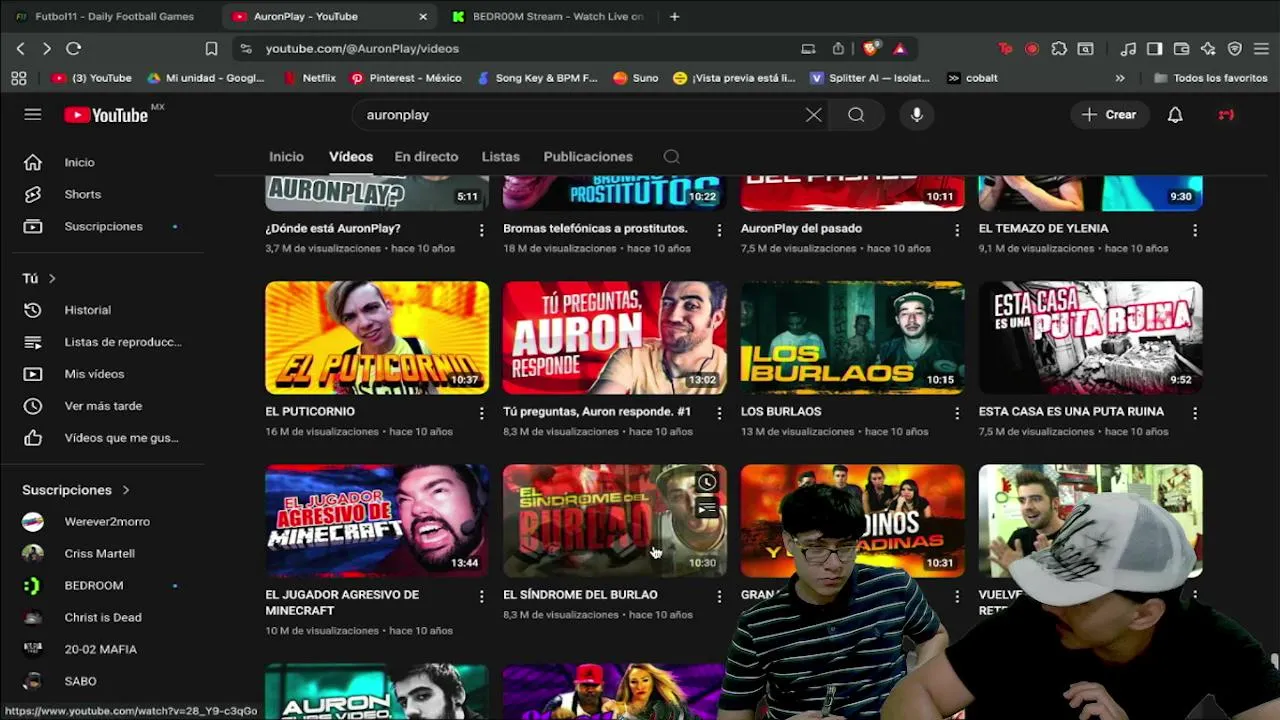Click the Brave Shields lion icon

872,48
